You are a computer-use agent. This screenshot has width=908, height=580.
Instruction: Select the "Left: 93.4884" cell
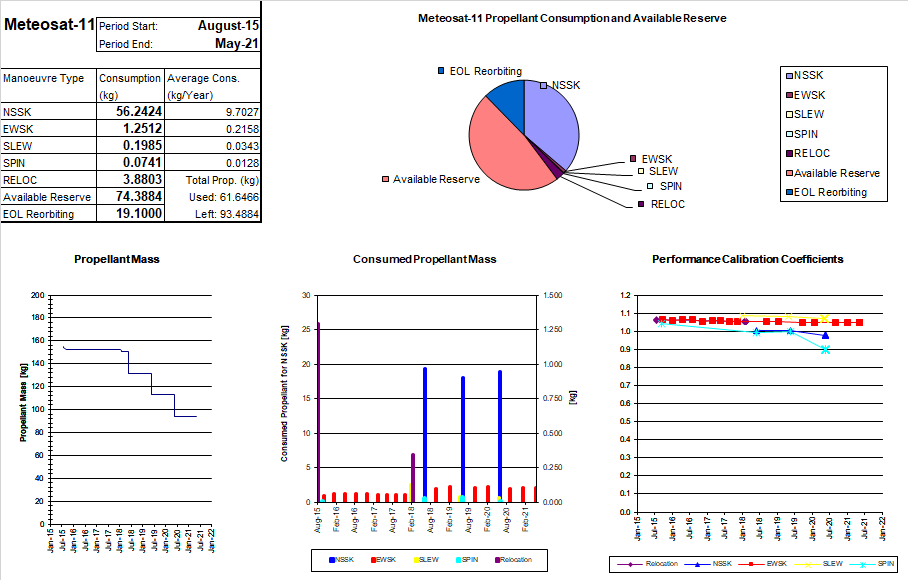(227, 214)
